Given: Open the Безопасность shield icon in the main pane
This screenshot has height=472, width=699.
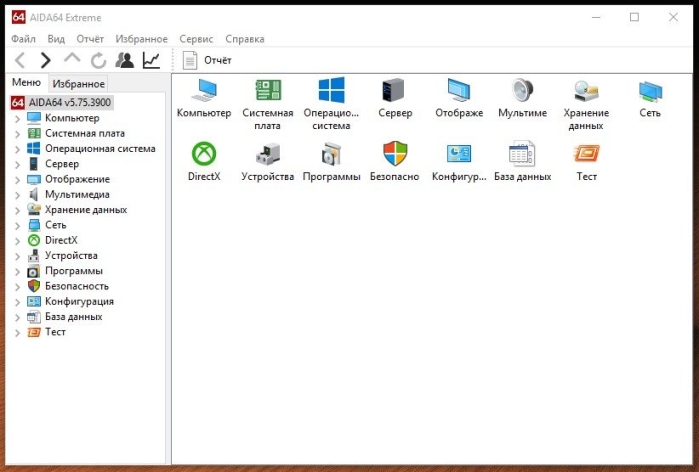Looking at the screenshot, I should click(x=395, y=153).
